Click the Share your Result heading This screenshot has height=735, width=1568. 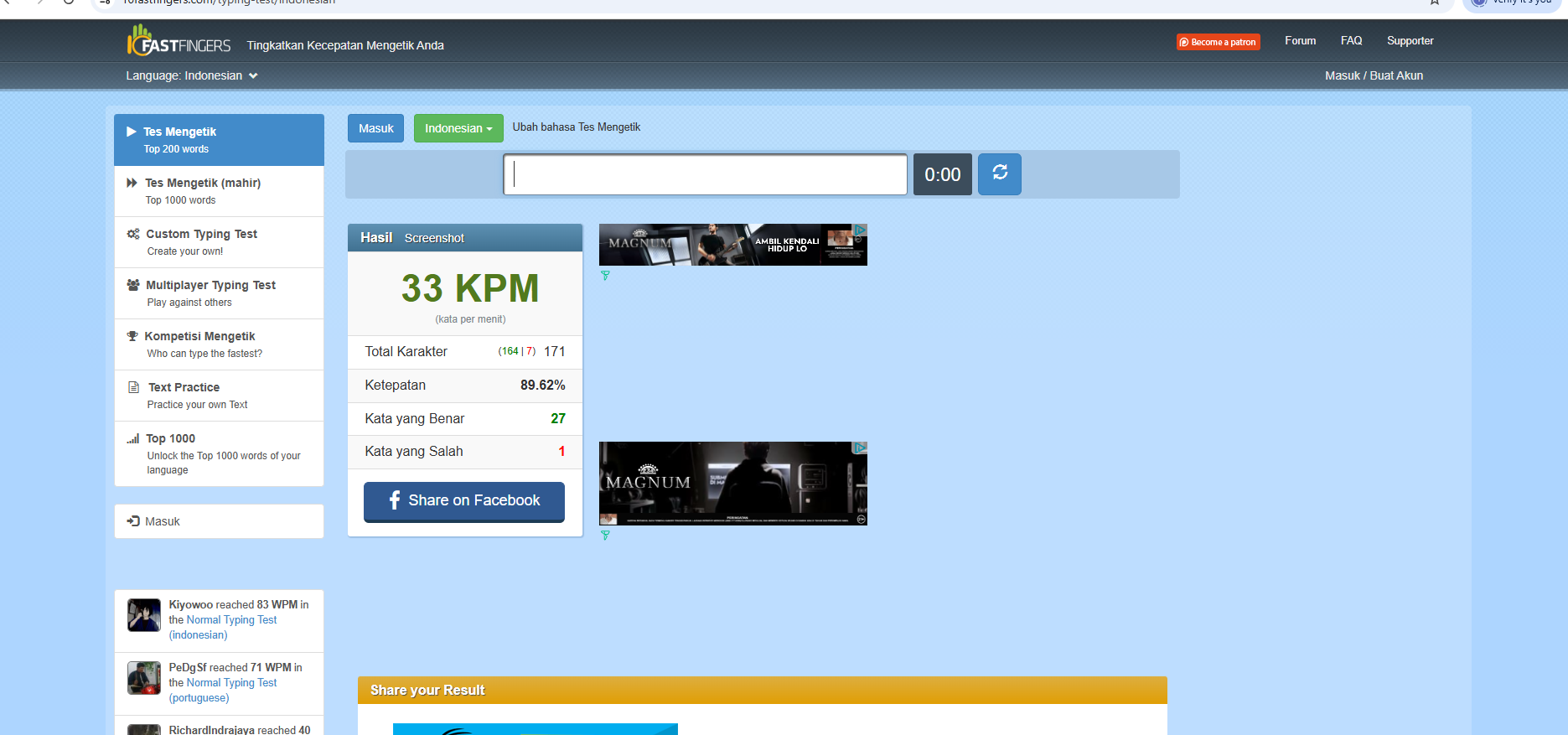tap(427, 691)
